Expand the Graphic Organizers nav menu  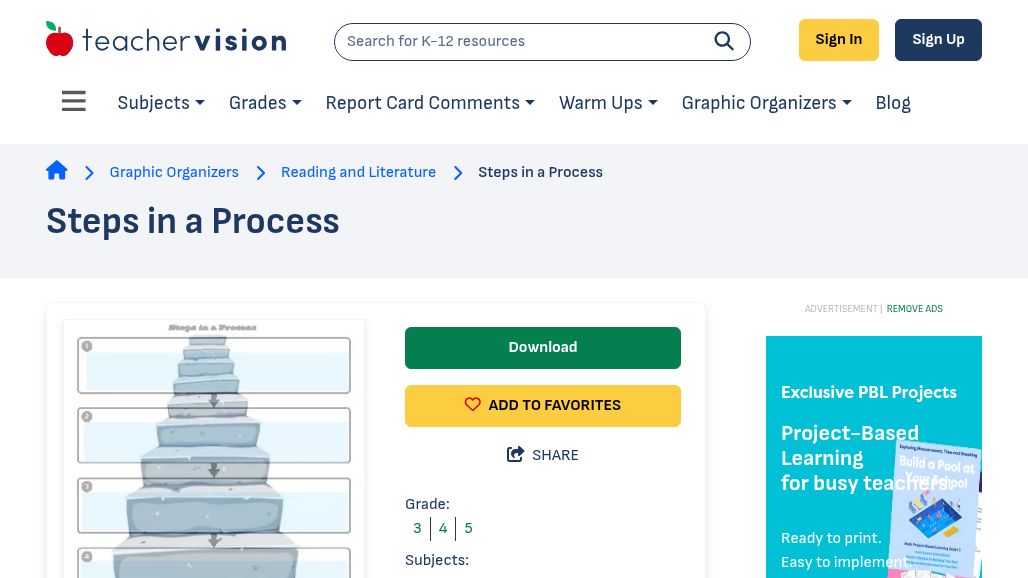766,103
